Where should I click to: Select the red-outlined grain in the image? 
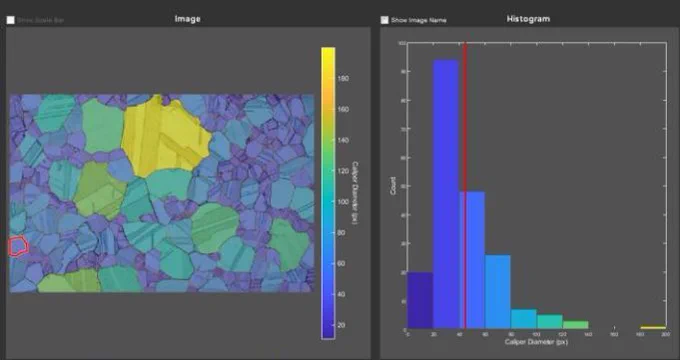point(19,246)
